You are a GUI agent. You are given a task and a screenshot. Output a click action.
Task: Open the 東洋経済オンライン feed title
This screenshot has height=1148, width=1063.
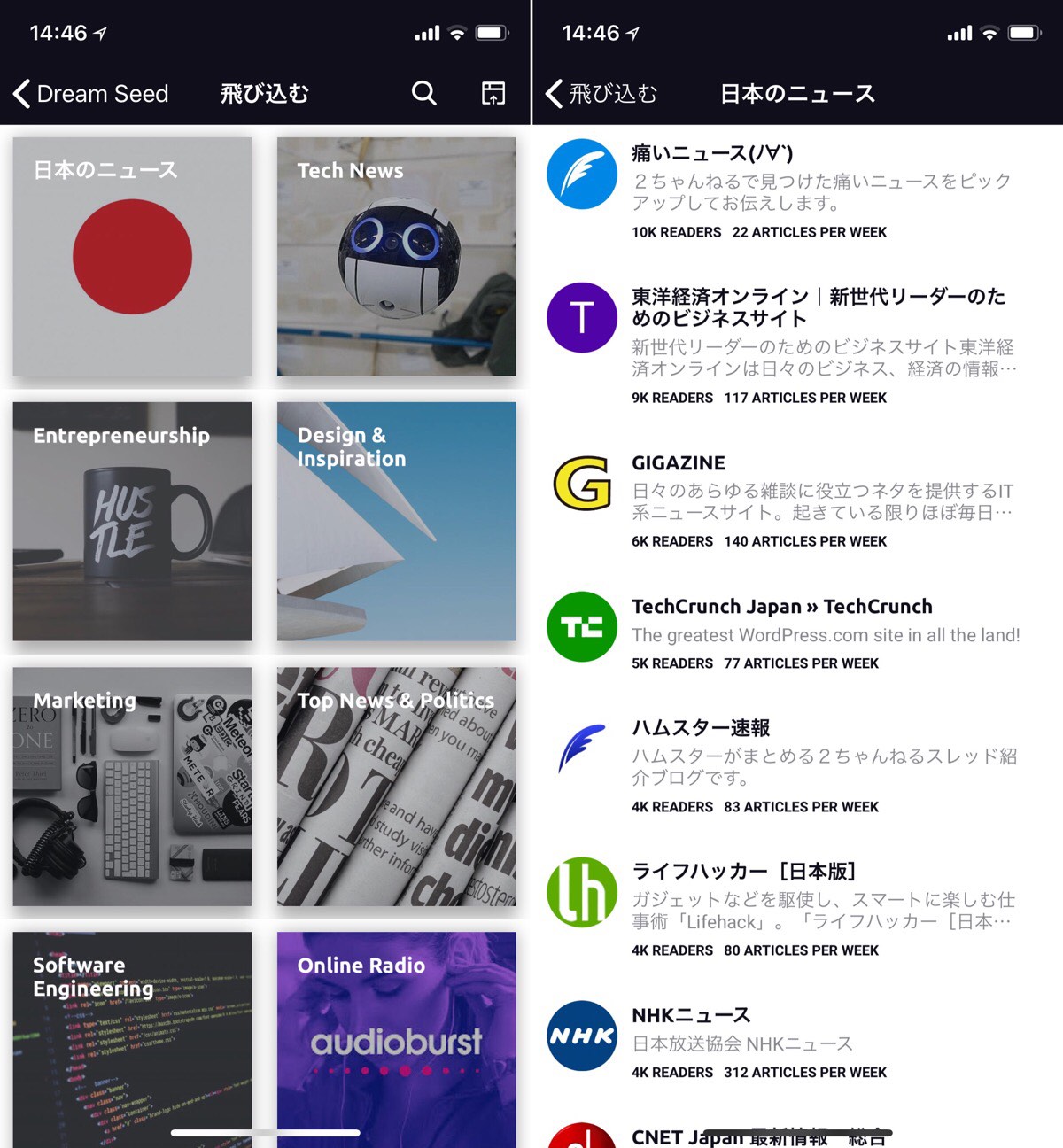pyautogui.click(x=819, y=307)
